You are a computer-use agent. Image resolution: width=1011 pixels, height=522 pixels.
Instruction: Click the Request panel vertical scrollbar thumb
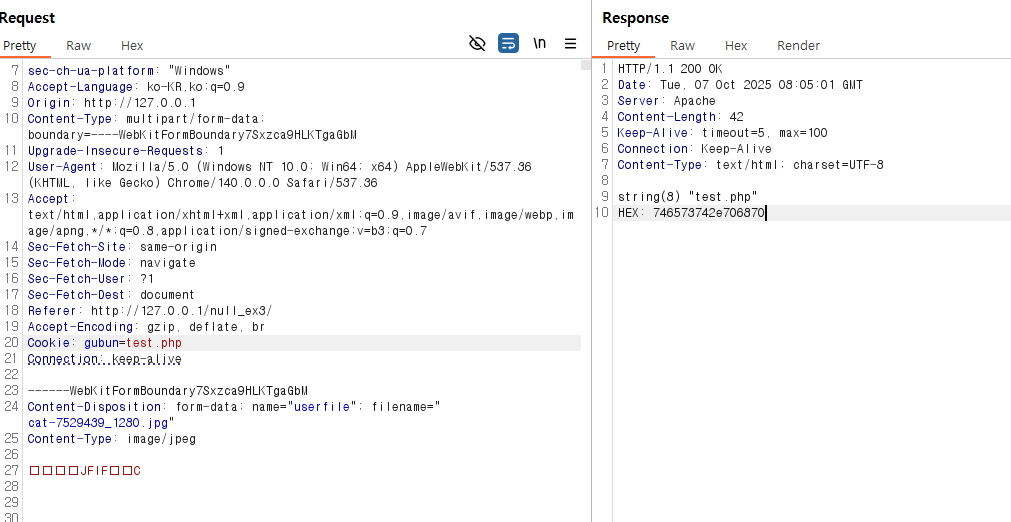(x=586, y=66)
